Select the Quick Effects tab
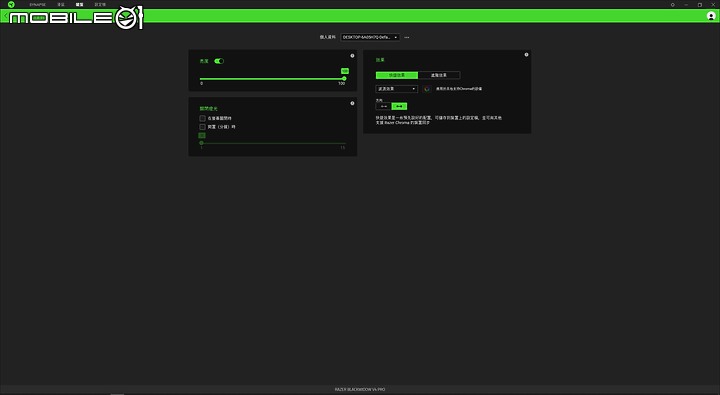The image size is (720, 395). coord(397,75)
